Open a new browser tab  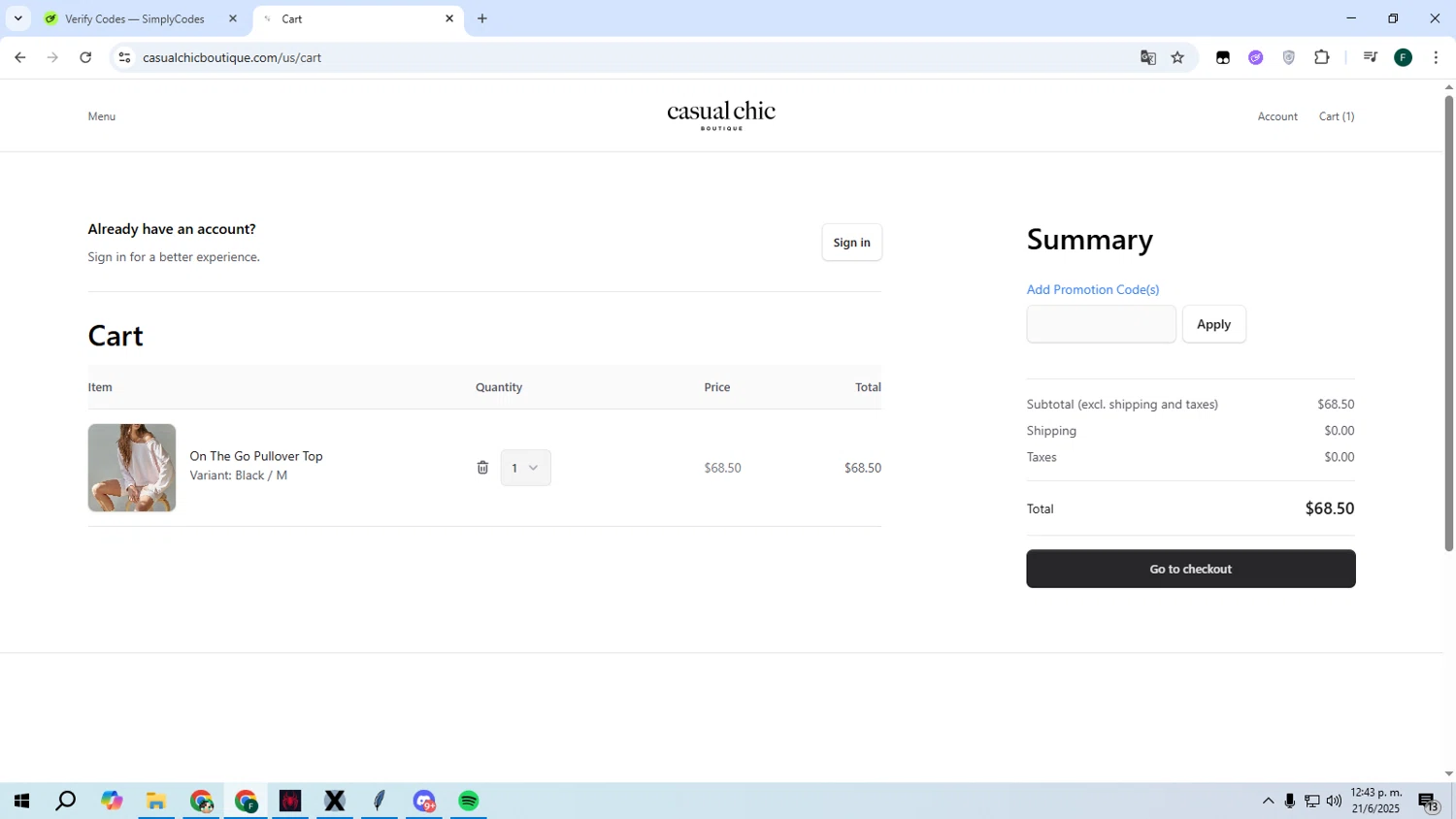[482, 18]
